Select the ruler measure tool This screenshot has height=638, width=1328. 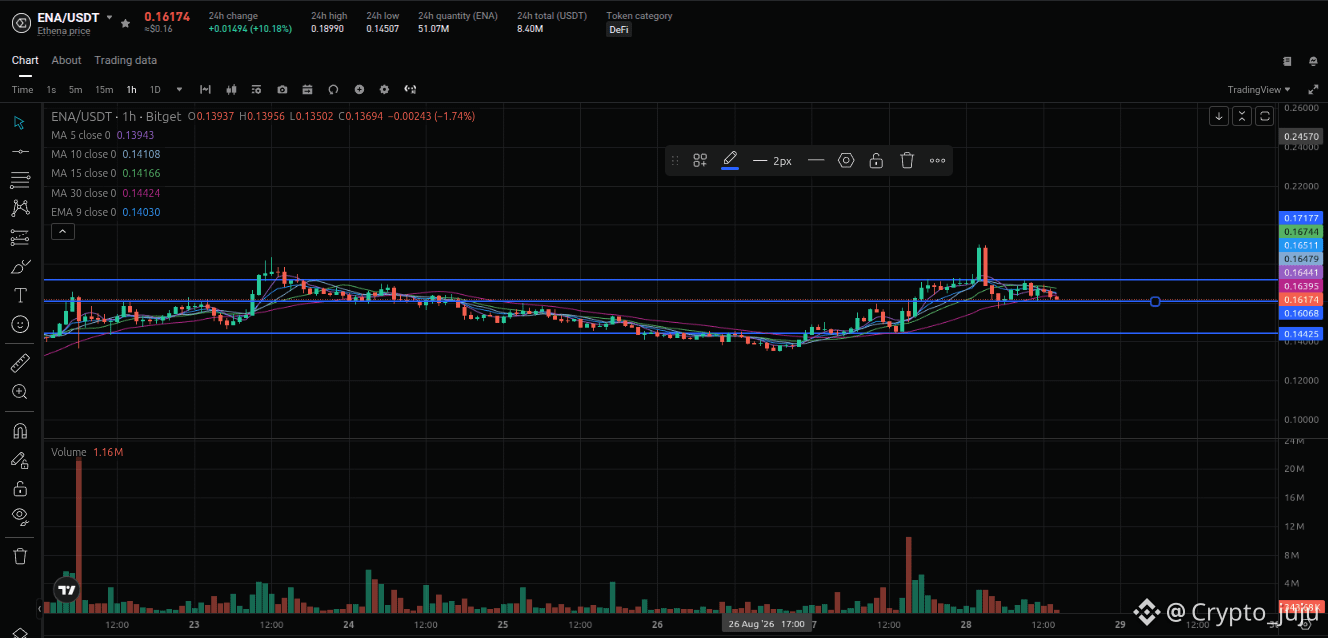click(19, 362)
